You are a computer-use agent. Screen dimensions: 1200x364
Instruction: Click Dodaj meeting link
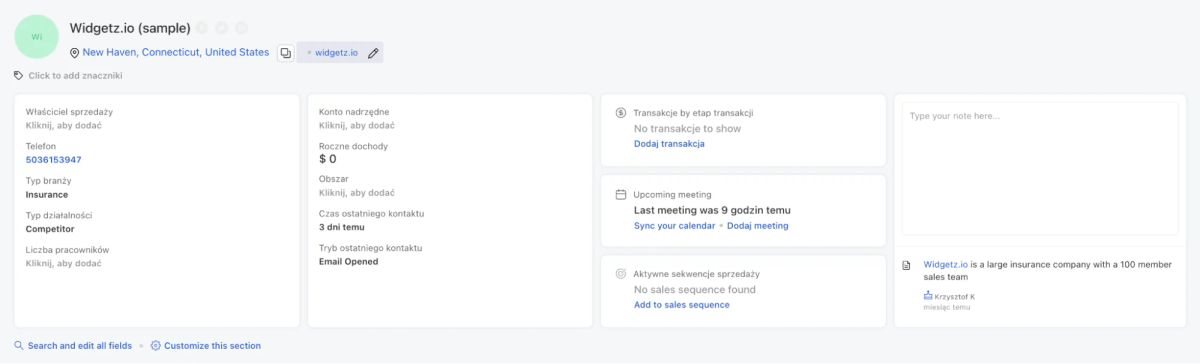pos(757,225)
